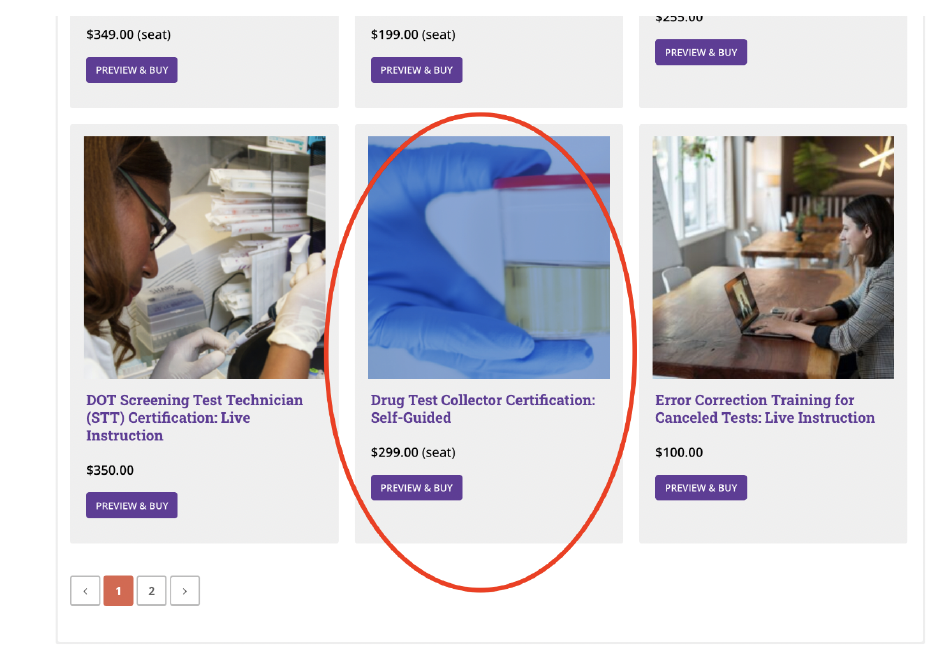Click the next page arrow icon
The height and width of the screenshot is (654, 934).
click(x=185, y=590)
